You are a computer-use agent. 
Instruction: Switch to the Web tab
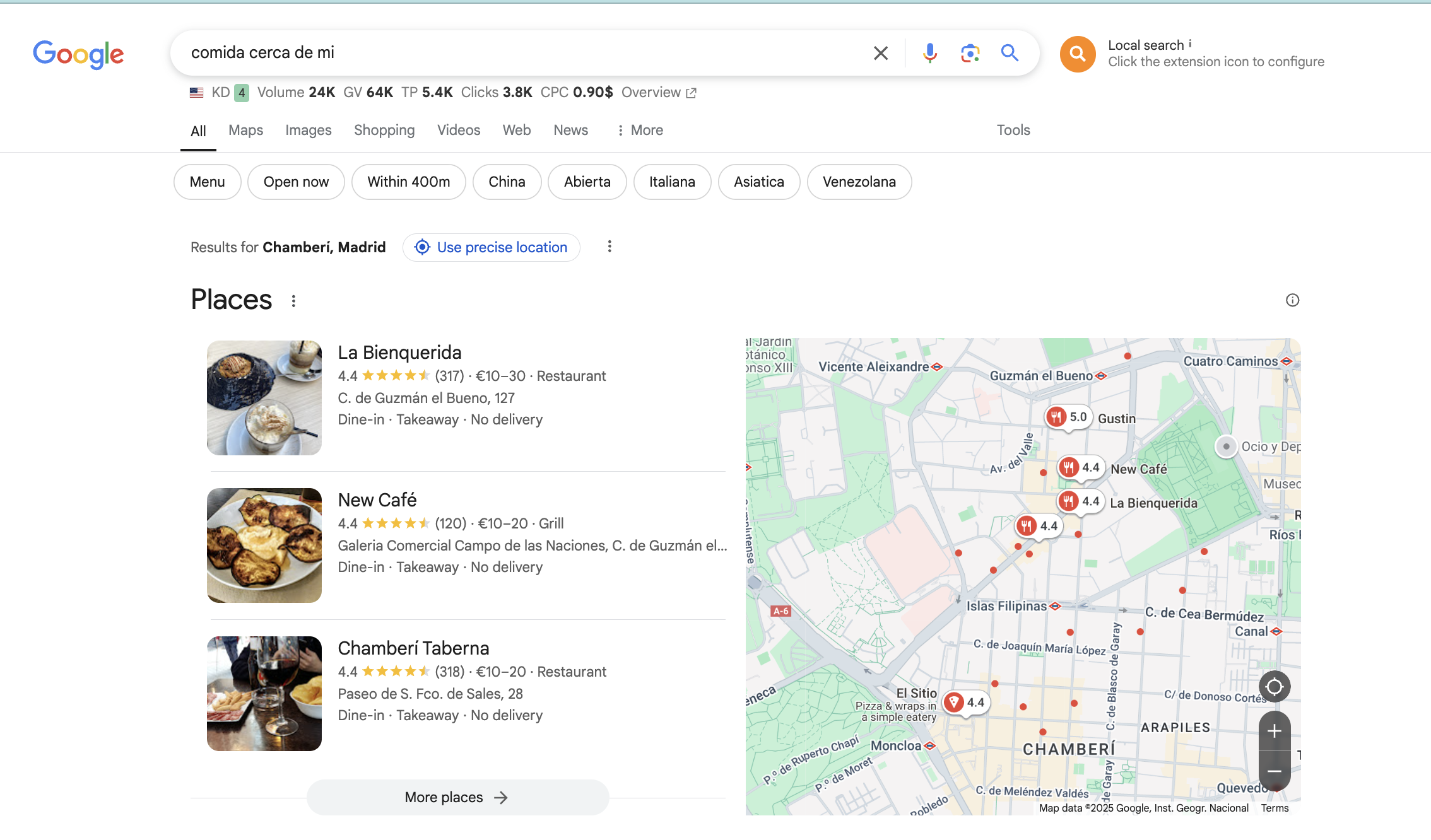pyautogui.click(x=517, y=130)
